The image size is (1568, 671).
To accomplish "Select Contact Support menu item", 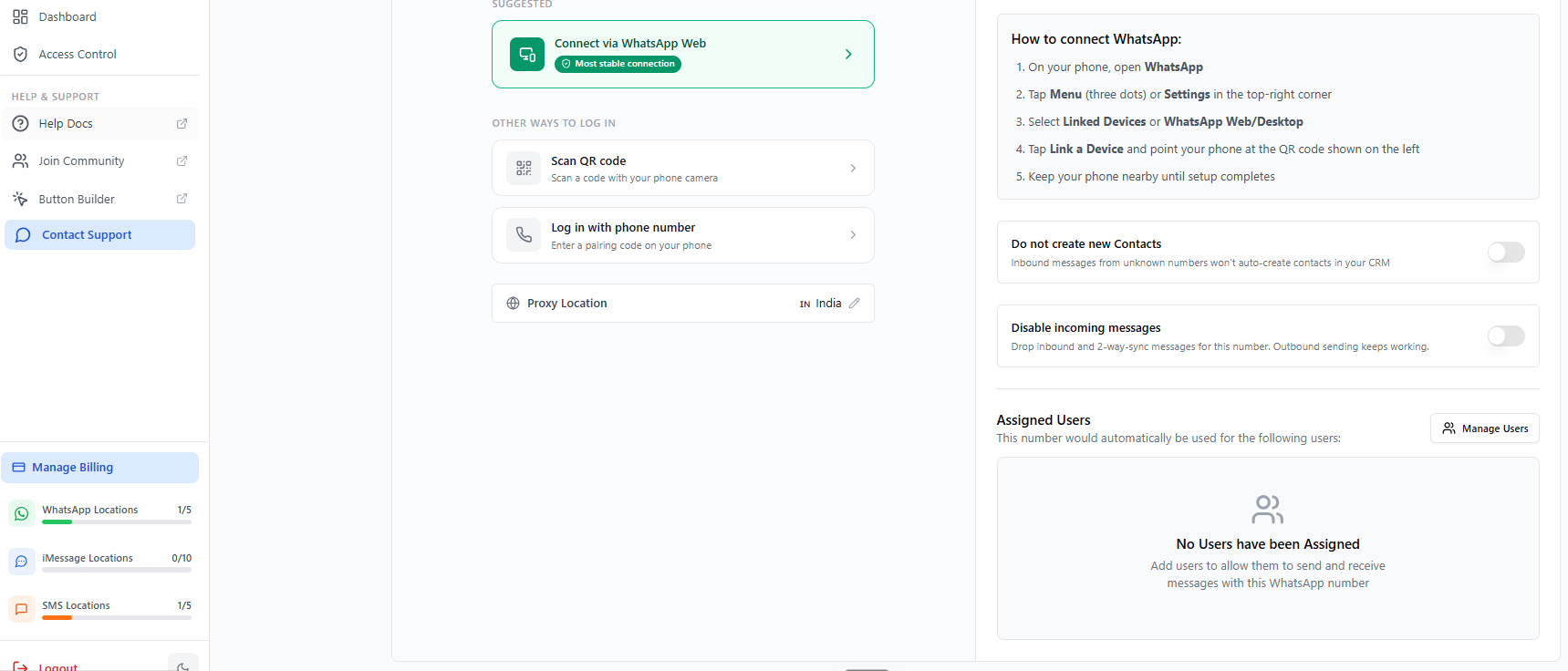I will tap(100, 234).
